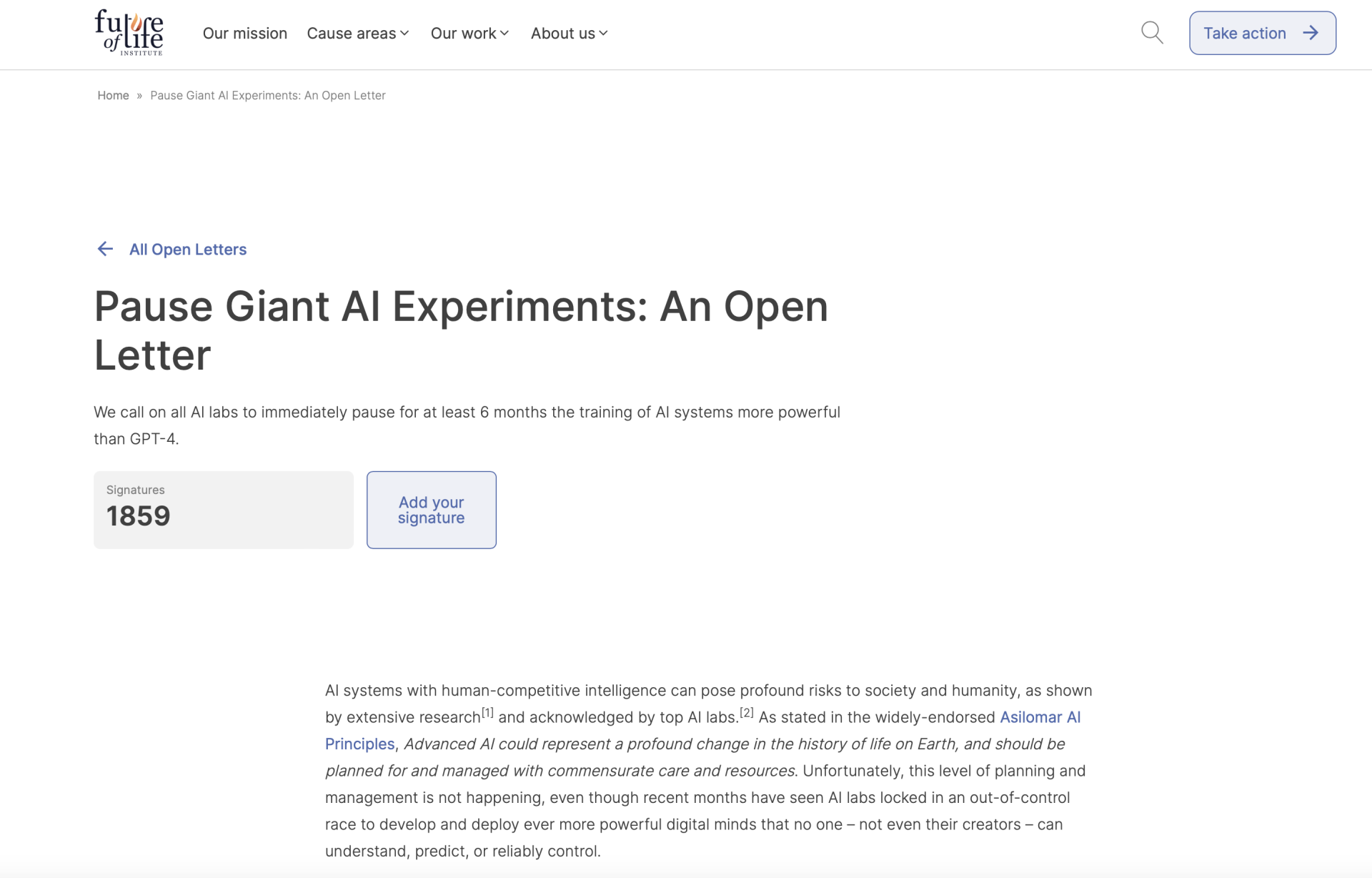
Task: Open the Our work menu
Action: click(463, 34)
